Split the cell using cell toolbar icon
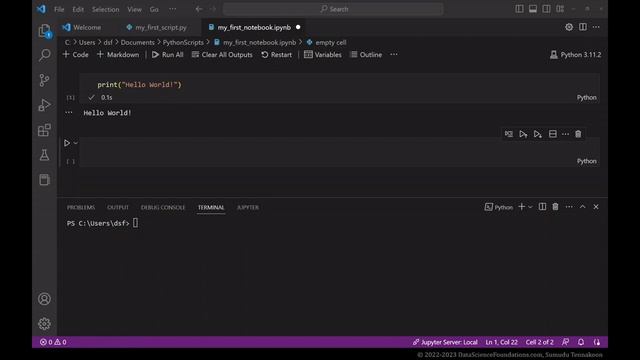Screen dimensions: 640x360 553,134
